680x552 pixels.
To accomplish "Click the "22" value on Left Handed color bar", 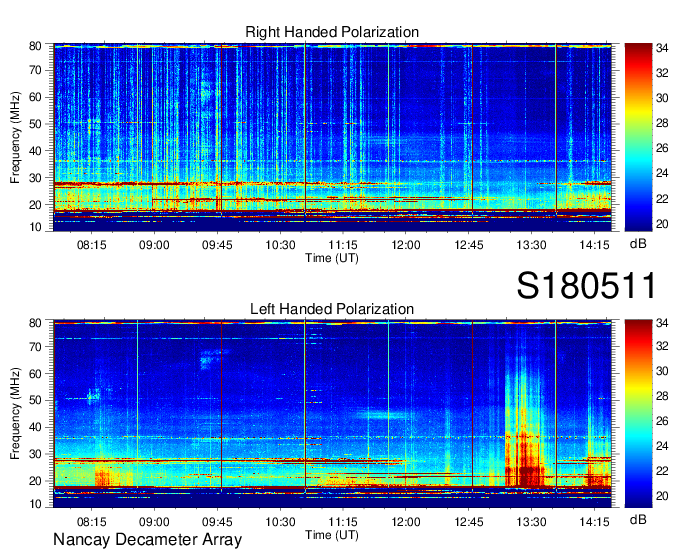I will click(x=662, y=471).
